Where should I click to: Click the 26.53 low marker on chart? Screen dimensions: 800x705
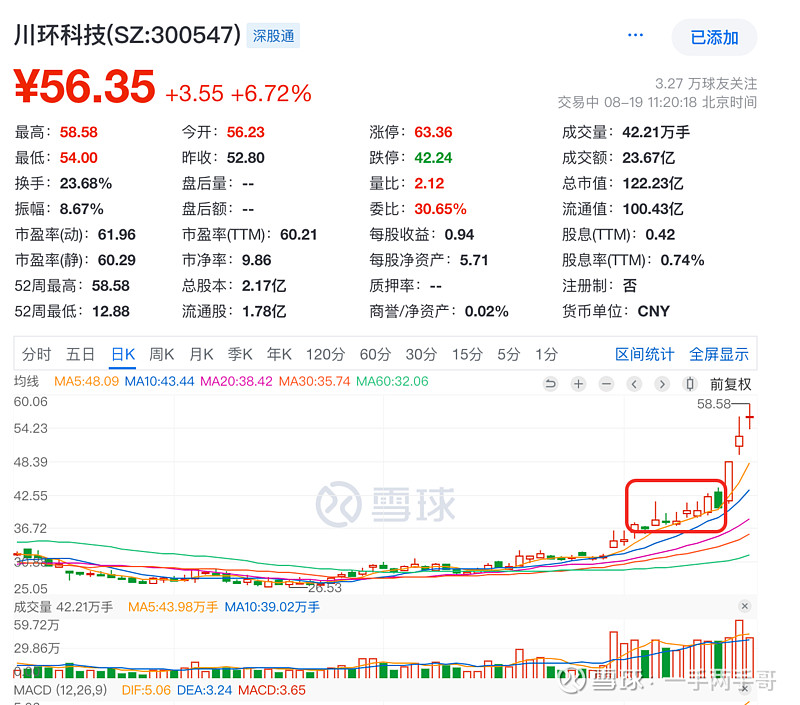324,588
